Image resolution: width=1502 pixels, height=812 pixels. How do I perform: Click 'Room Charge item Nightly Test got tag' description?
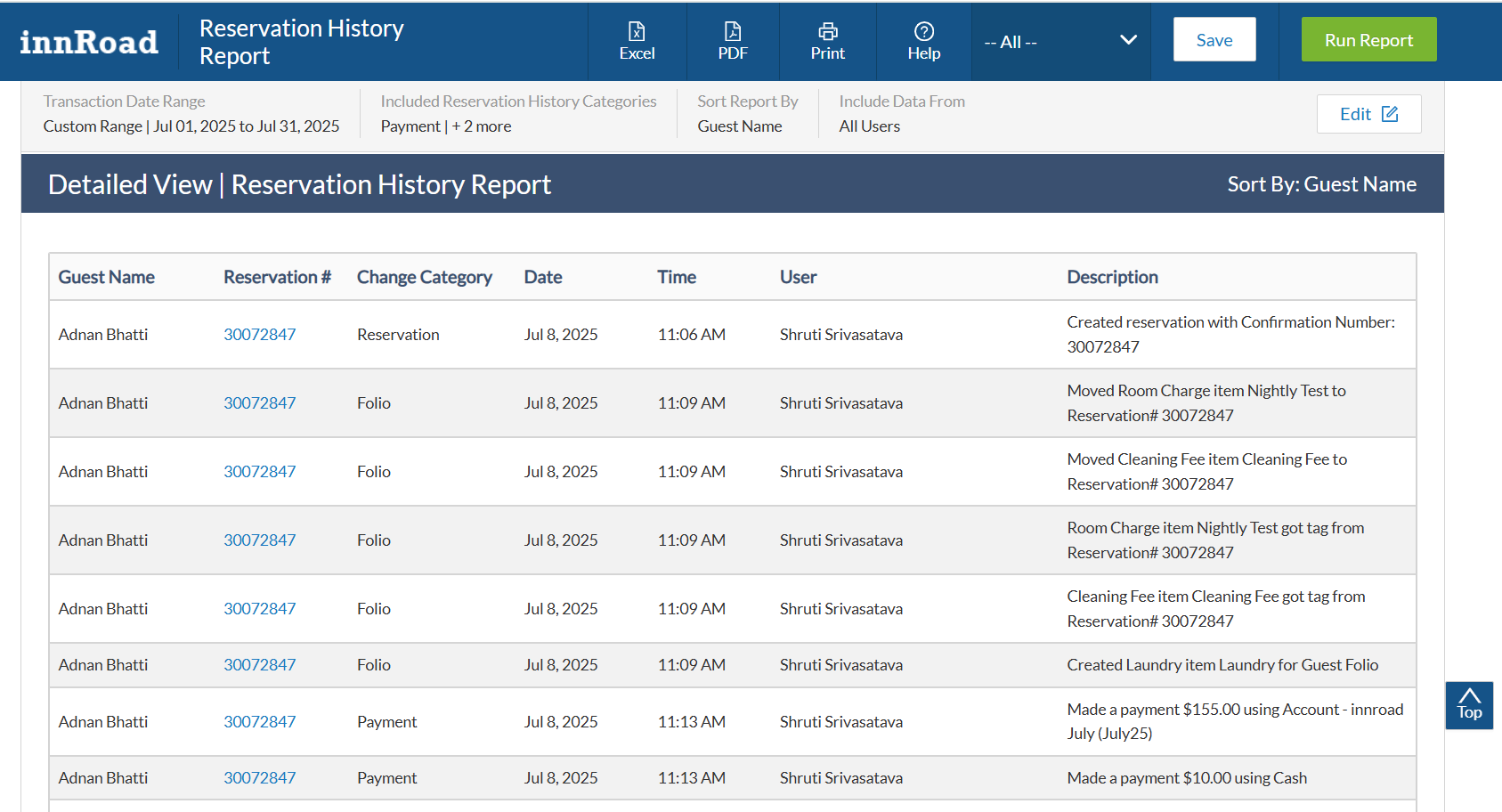pyautogui.click(x=1216, y=540)
